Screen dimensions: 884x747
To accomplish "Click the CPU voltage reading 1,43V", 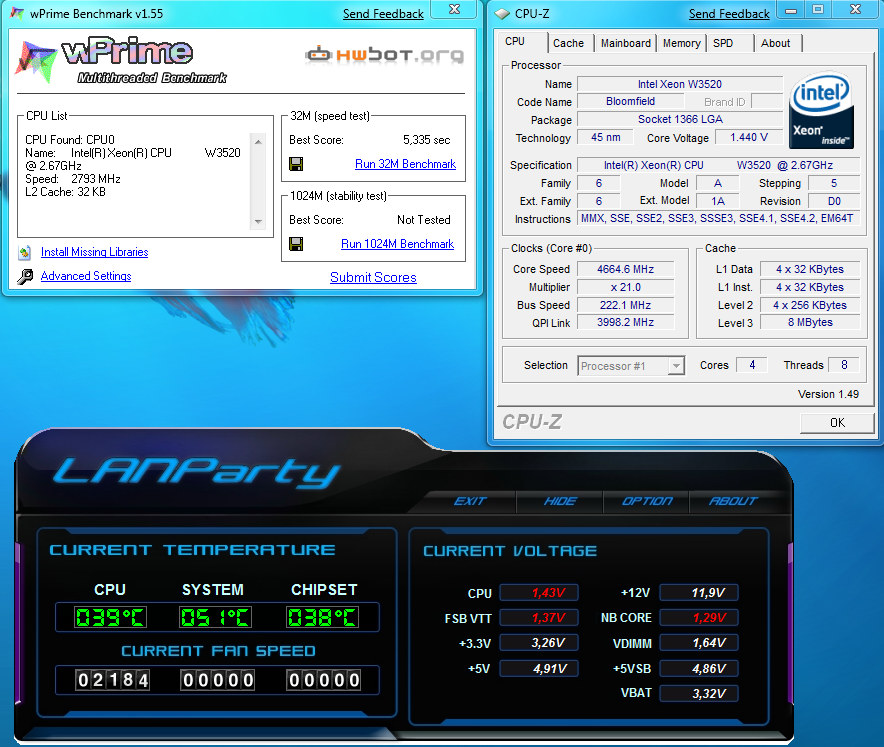I will (540, 593).
